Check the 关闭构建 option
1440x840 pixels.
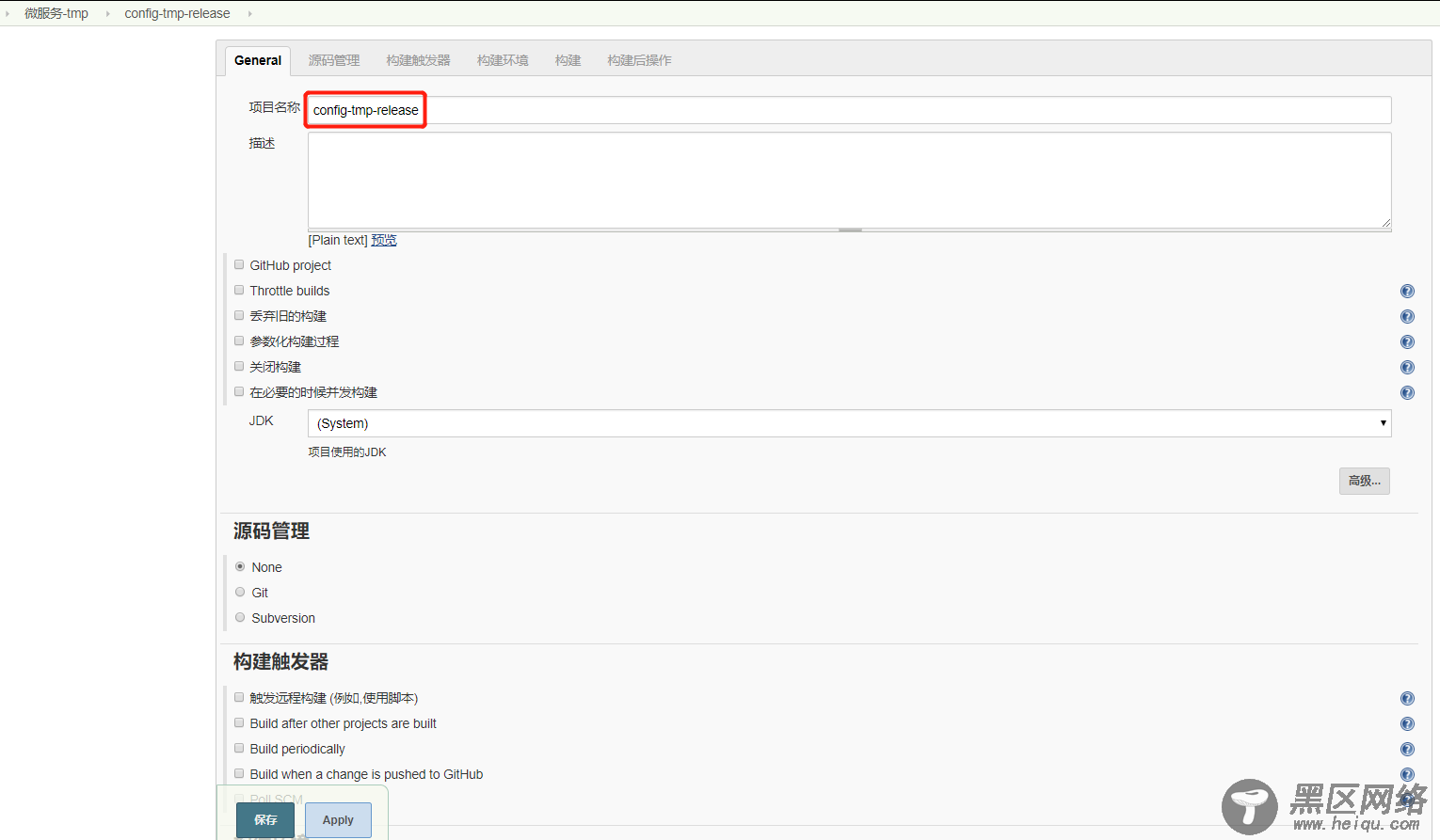(239, 367)
